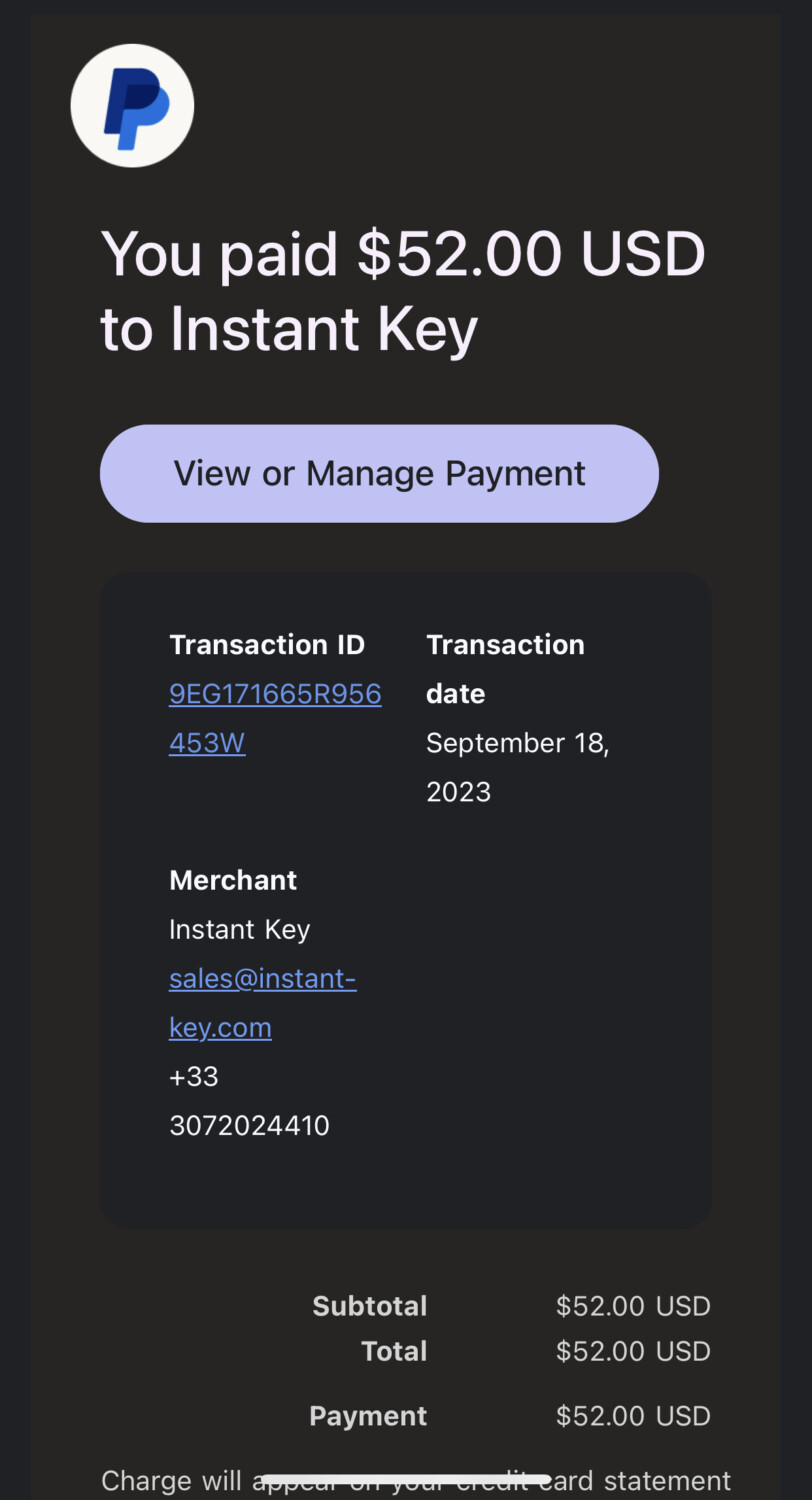Click the 'Payment' label
812x1500 pixels.
(367, 1416)
